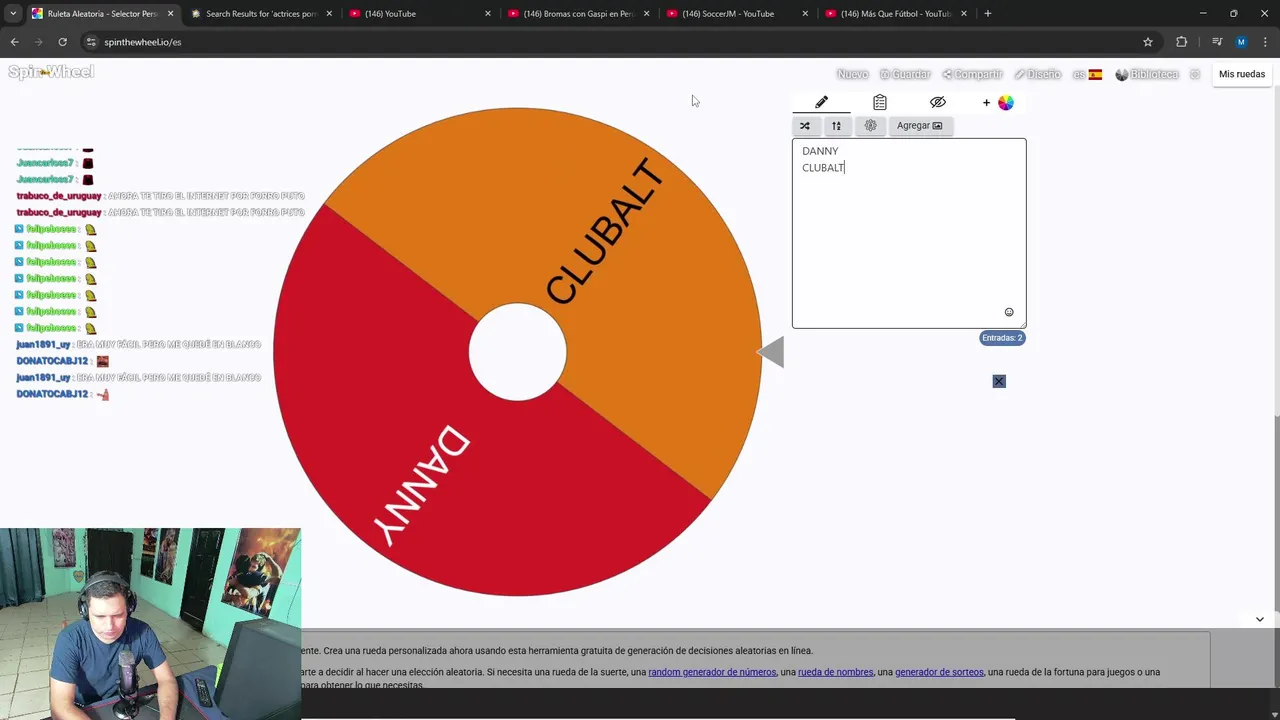This screenshot has width=1280, height=720.
Task: Close the Ruleta Aleatoria tab
Action: 170,14
